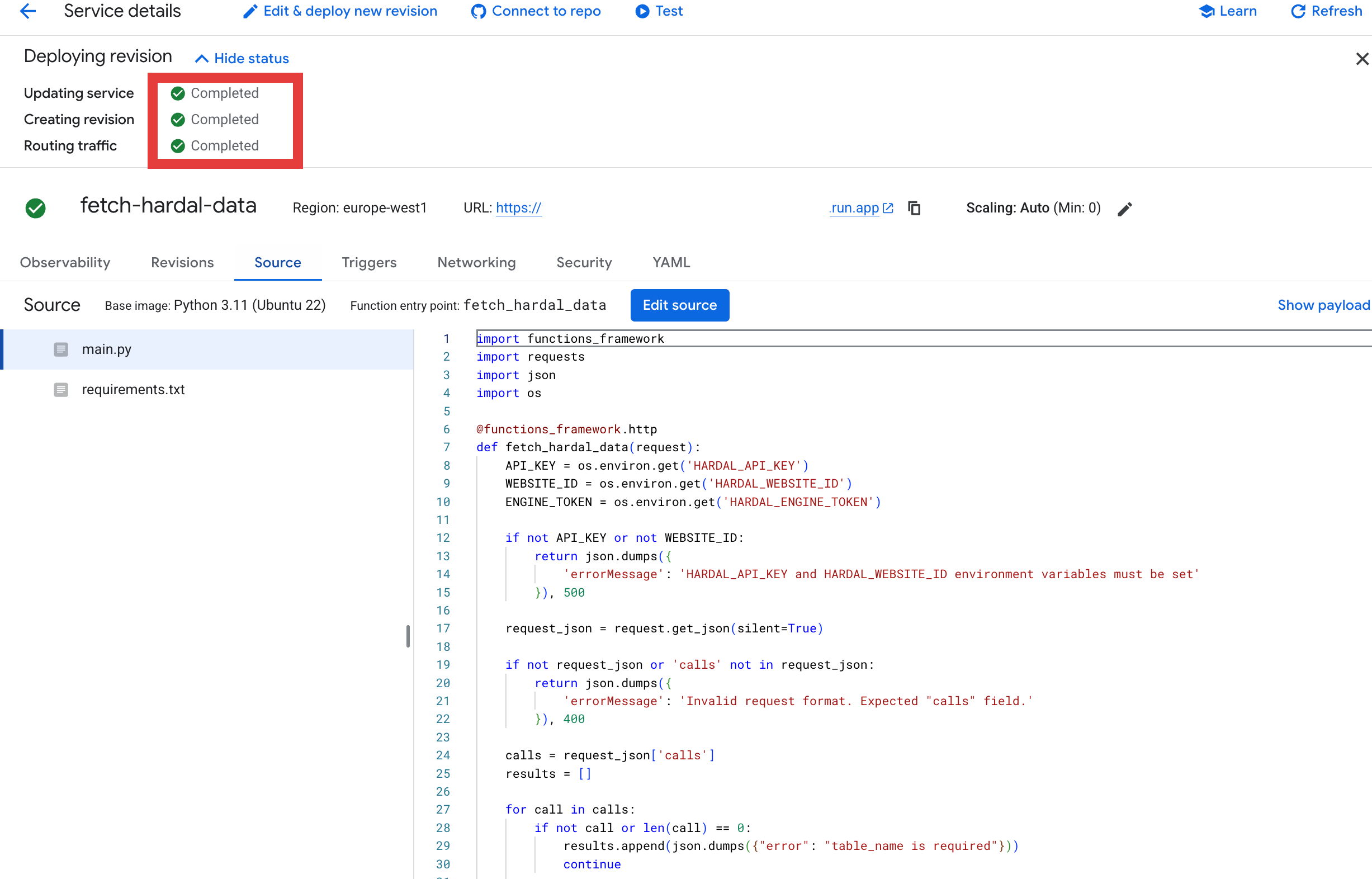Click the Show payload link
1372x879 pixels.
(1323, 305)
